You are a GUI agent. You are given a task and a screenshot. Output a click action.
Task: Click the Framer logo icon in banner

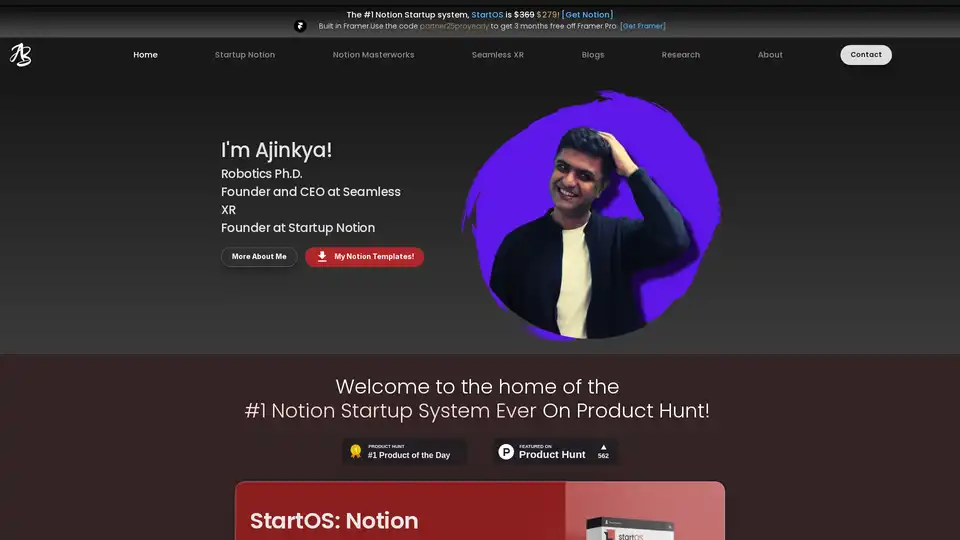(300, 26)
